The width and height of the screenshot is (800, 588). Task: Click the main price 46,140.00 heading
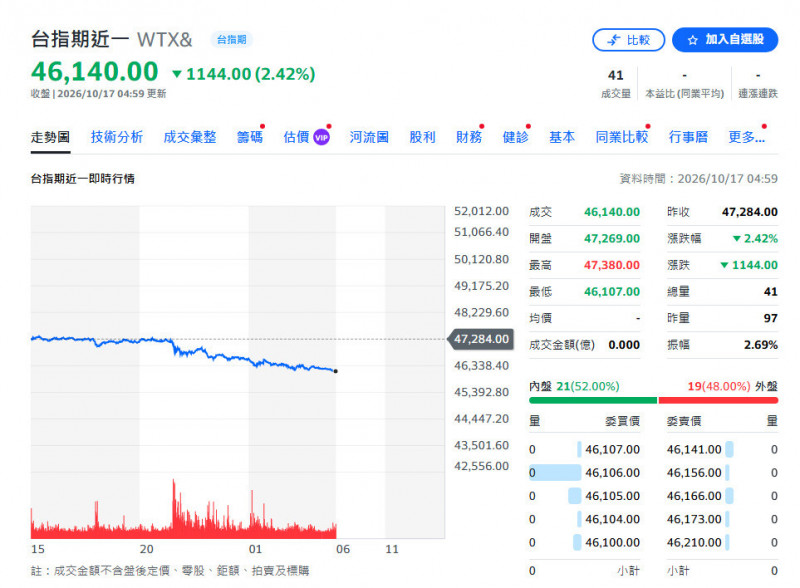coord(95,71)
